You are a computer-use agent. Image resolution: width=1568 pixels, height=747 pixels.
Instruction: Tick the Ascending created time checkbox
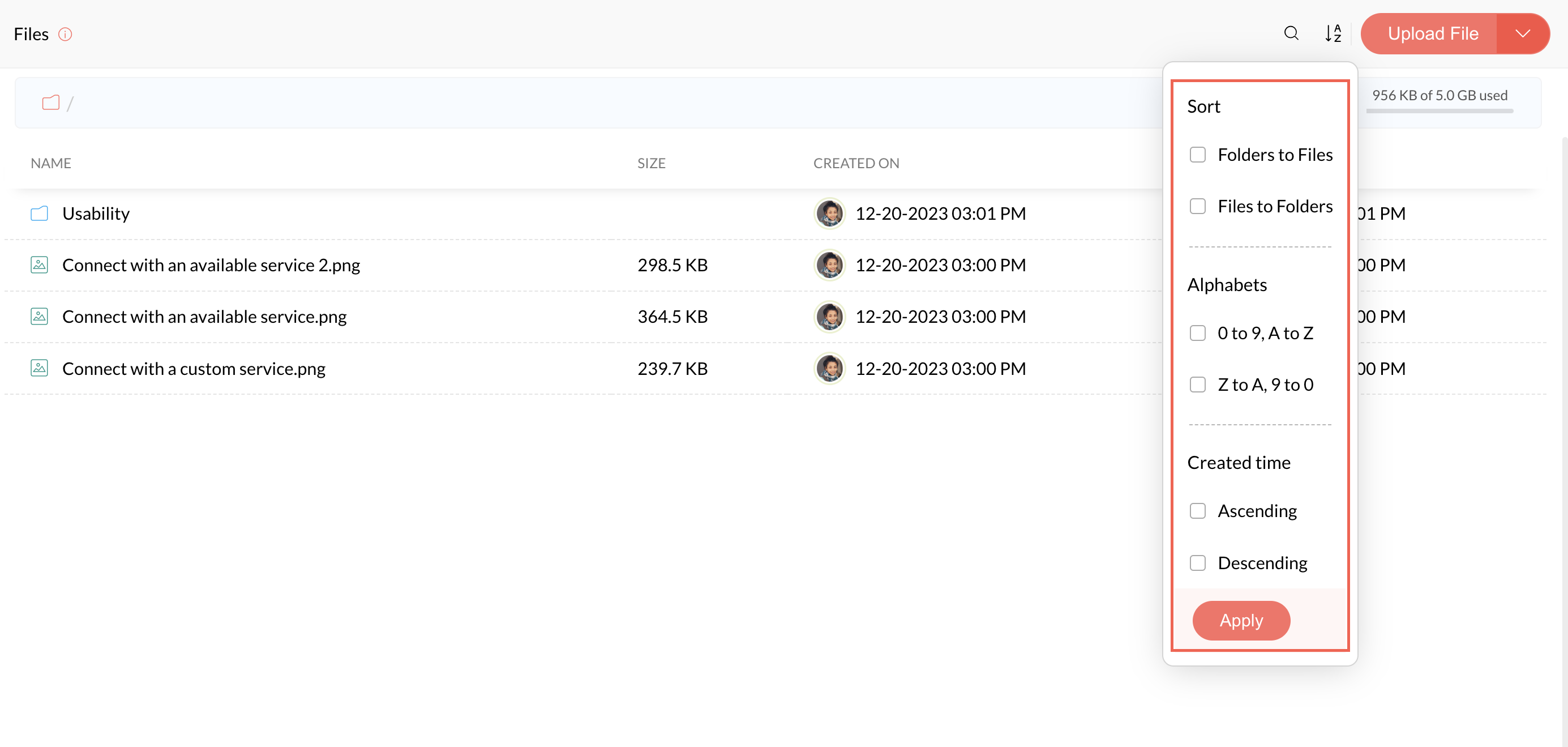pos(1197,511)
